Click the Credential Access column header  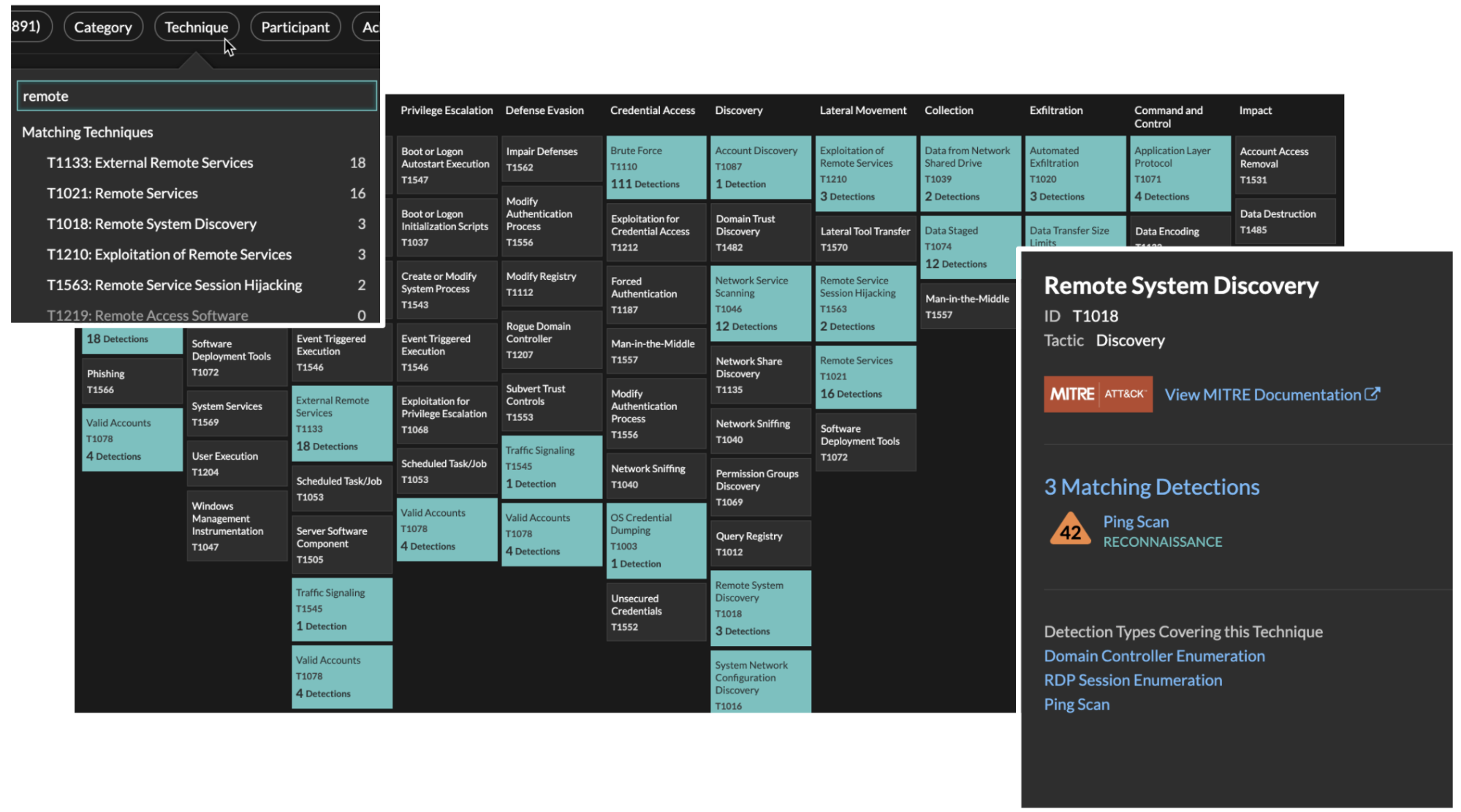pyautogui.click(x=653, y=110)
